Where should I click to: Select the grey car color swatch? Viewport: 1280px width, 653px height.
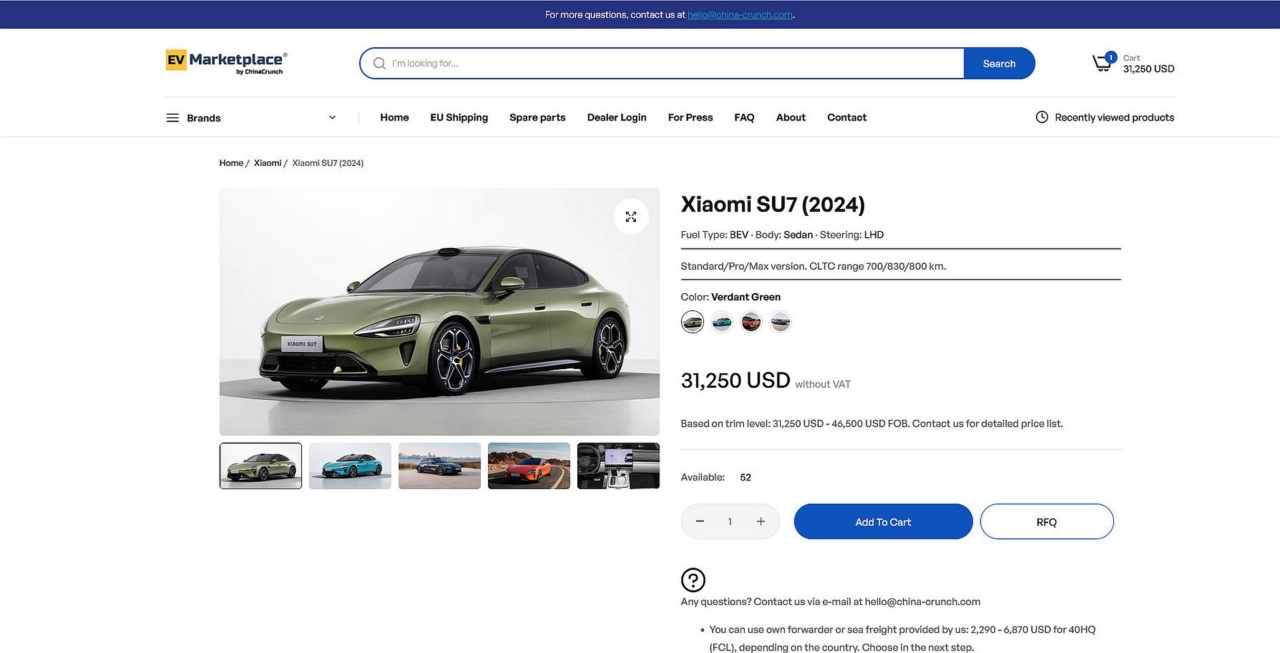click(781, 321)
